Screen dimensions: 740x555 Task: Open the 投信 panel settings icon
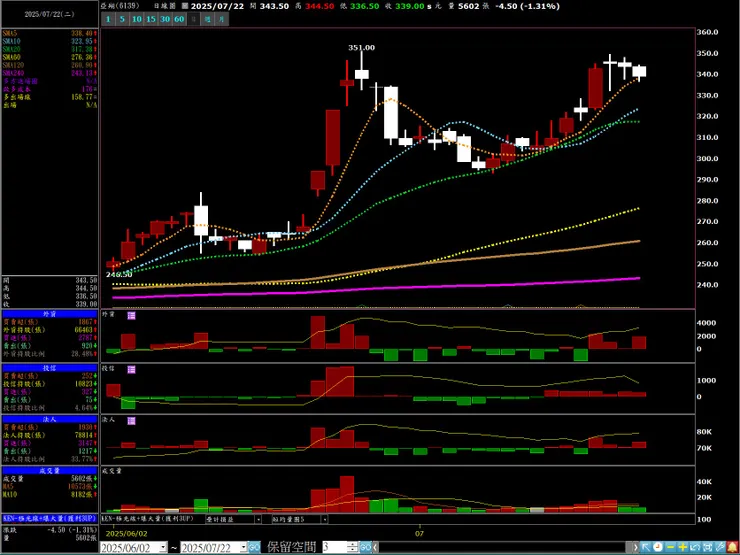pyautogui.click(x=131, y=369)
